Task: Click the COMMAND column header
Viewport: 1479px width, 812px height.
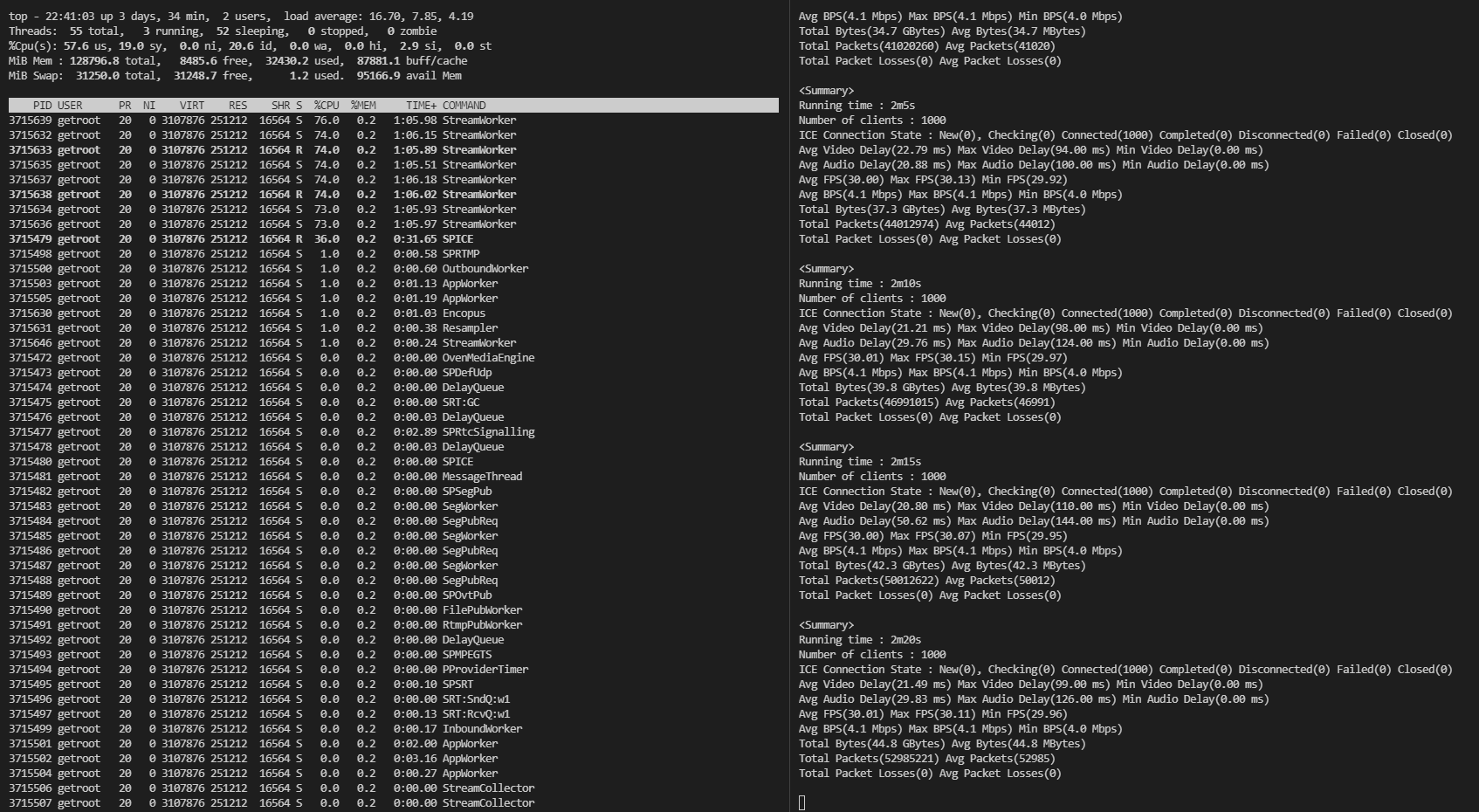Action: coord(464,106)
